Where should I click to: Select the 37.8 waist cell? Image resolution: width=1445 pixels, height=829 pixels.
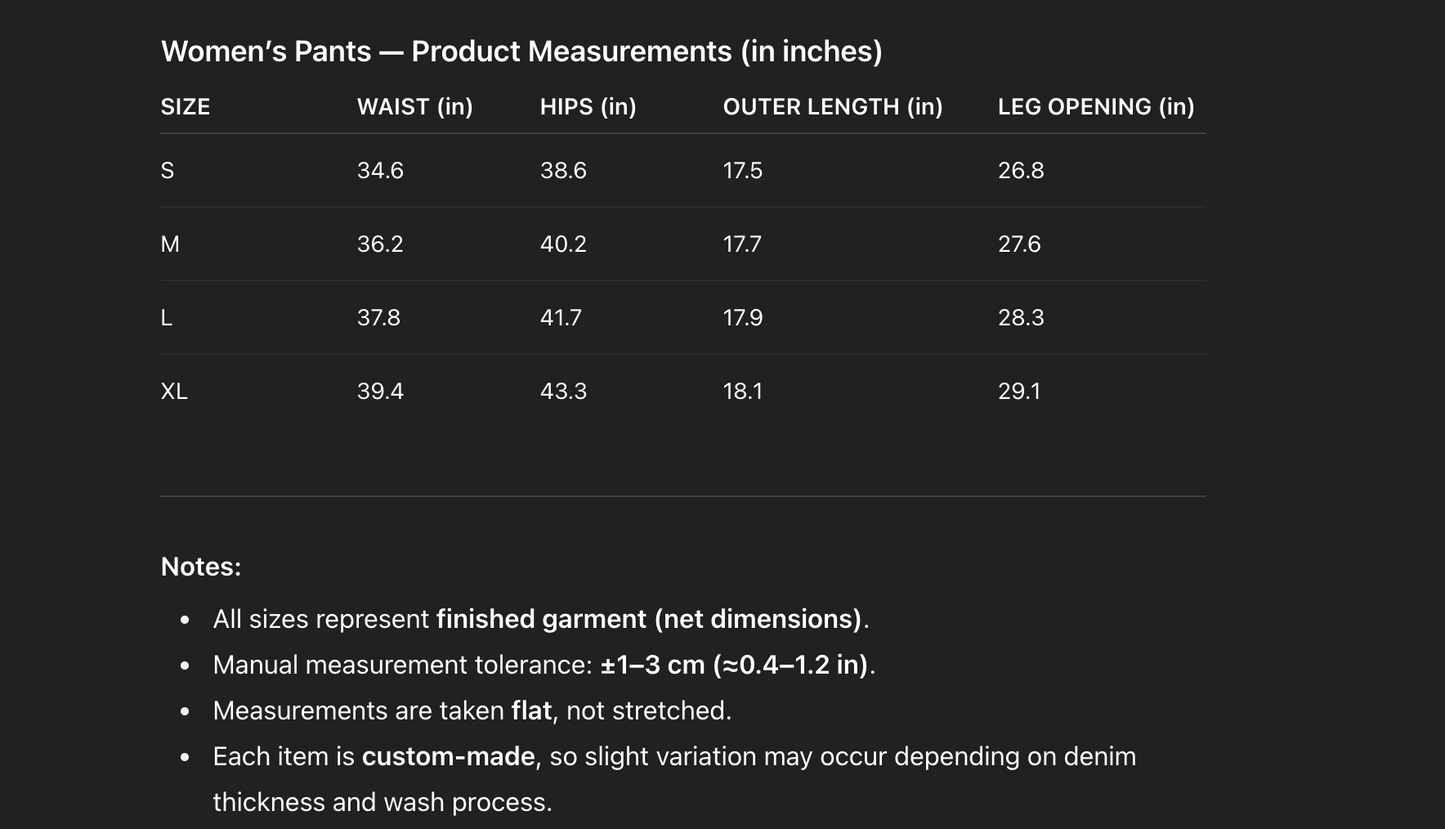tap(378, 318)
